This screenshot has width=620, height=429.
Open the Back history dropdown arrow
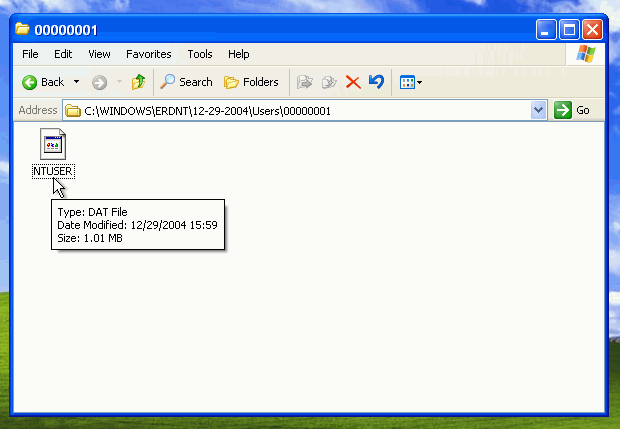76,82
